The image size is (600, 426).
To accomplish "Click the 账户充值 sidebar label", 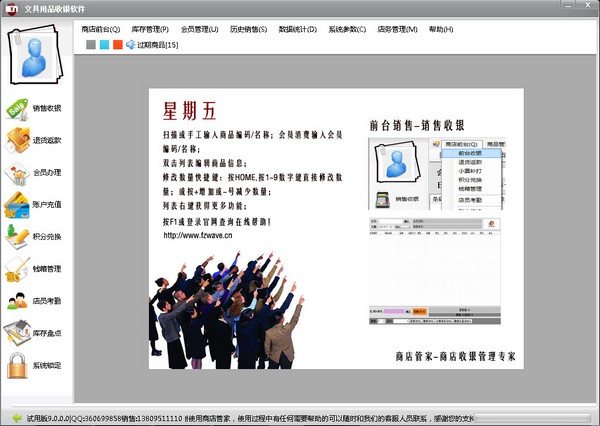I will pos(47,204).
